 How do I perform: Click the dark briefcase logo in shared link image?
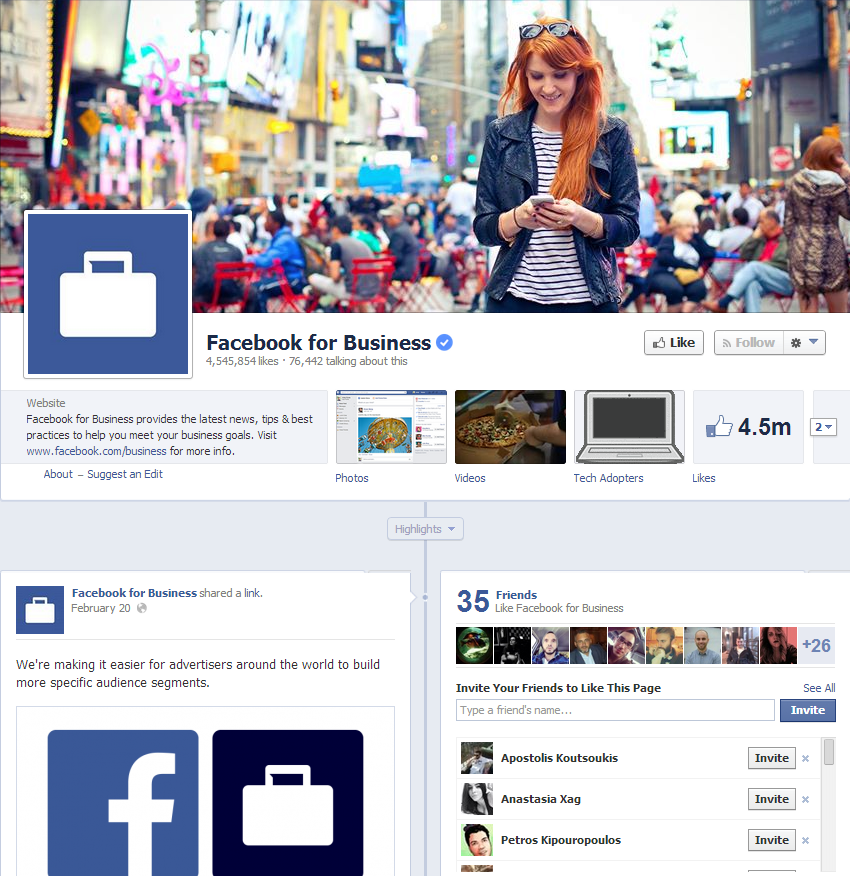288,803
